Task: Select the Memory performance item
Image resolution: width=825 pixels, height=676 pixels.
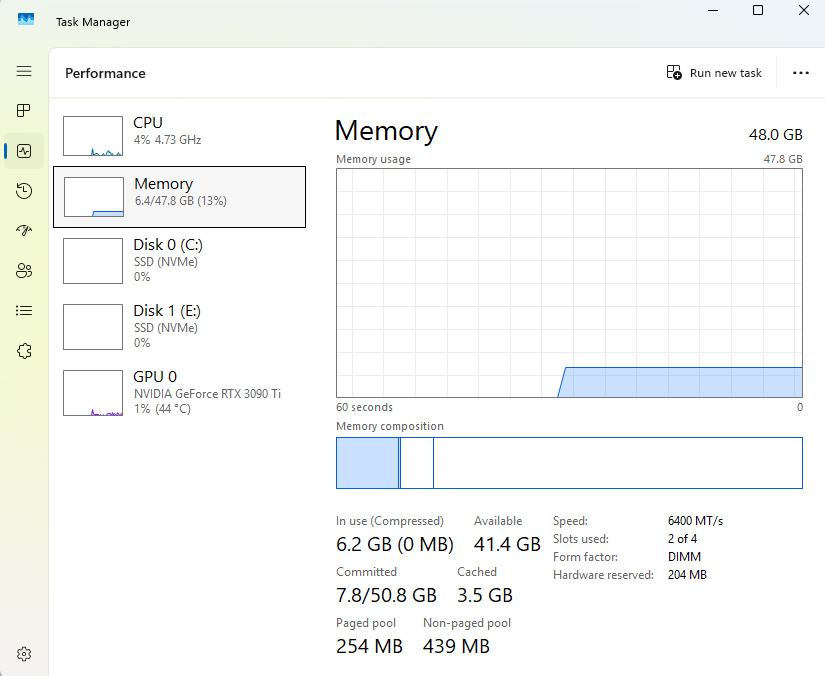Action: point(180,197)
